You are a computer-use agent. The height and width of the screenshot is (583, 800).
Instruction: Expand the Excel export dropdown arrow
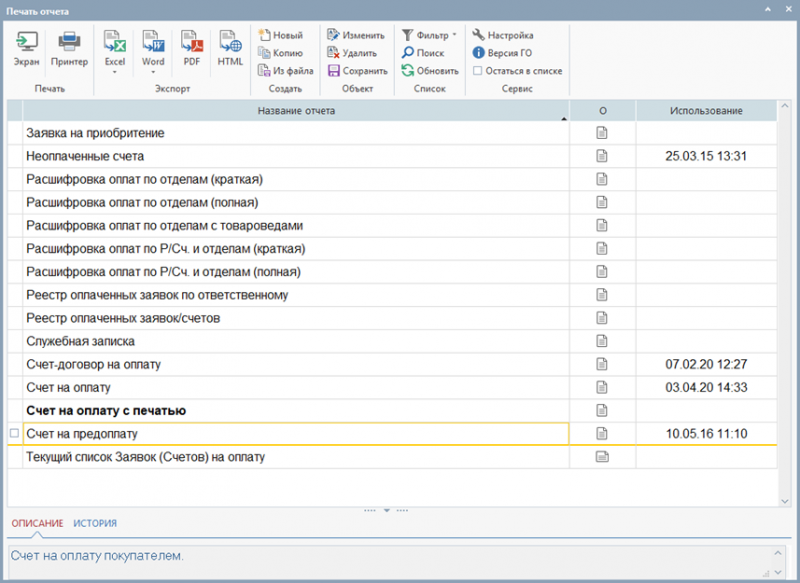pyautogui.click(x=115, y=72)
